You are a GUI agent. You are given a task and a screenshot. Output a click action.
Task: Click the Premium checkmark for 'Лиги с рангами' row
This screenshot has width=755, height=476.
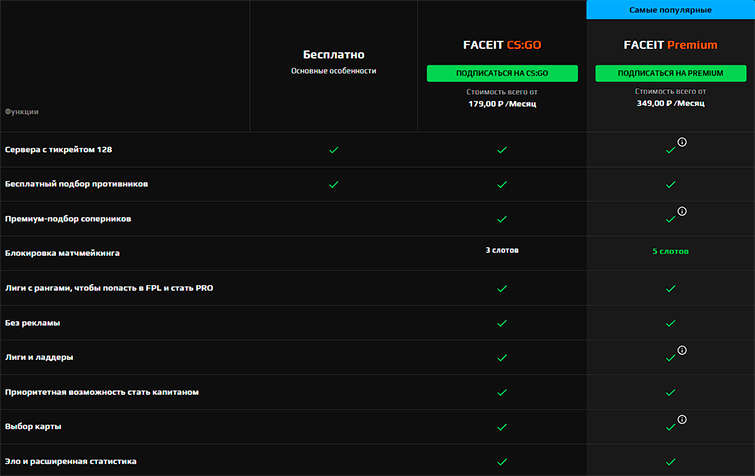pyautogui.click(x=671, y=289)
